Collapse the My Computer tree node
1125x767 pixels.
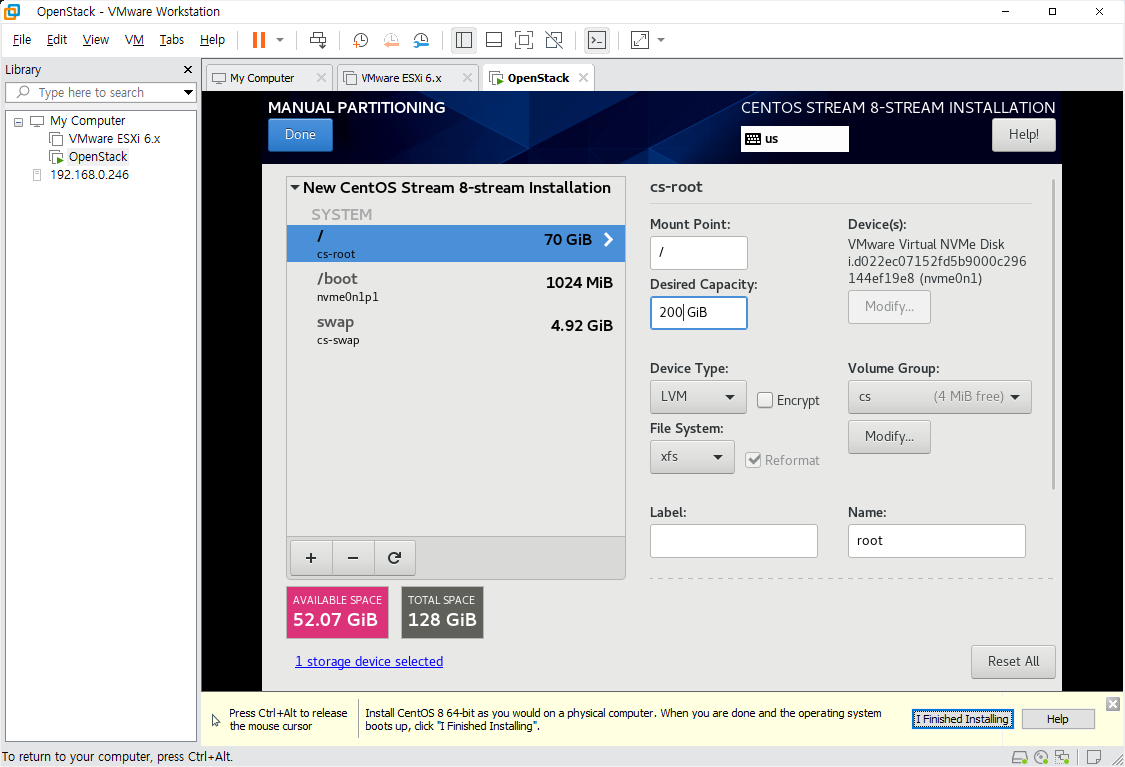(x=19, y=121)
